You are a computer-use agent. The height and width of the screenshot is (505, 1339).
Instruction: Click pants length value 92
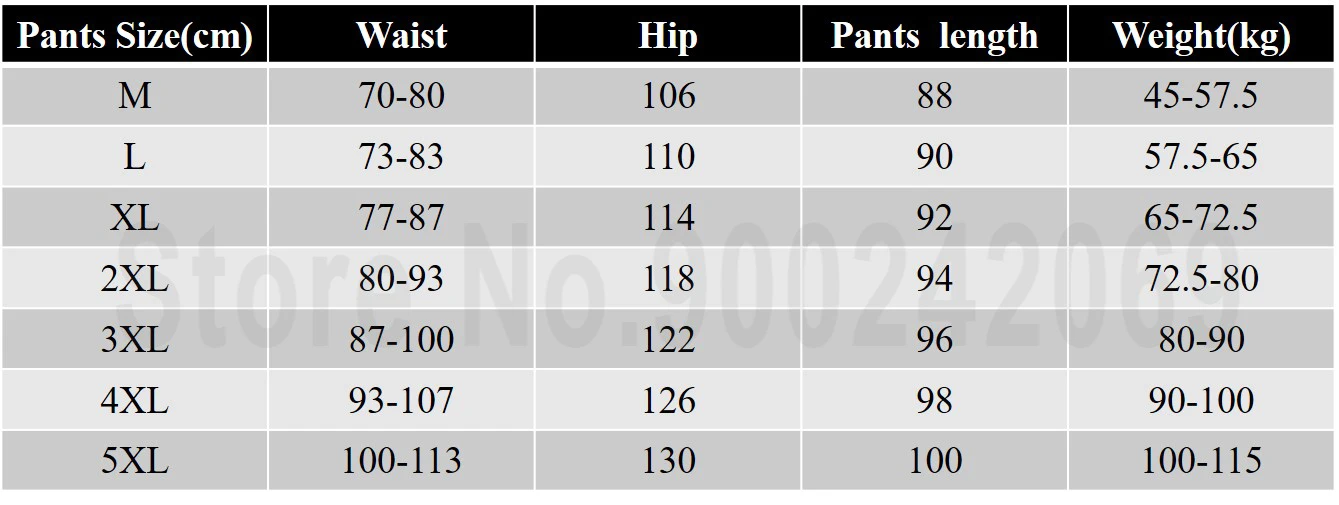(x=934, y=218)
